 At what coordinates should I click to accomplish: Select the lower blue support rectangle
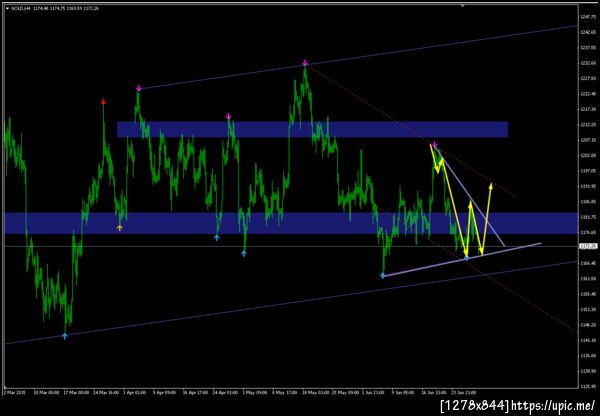291,223
